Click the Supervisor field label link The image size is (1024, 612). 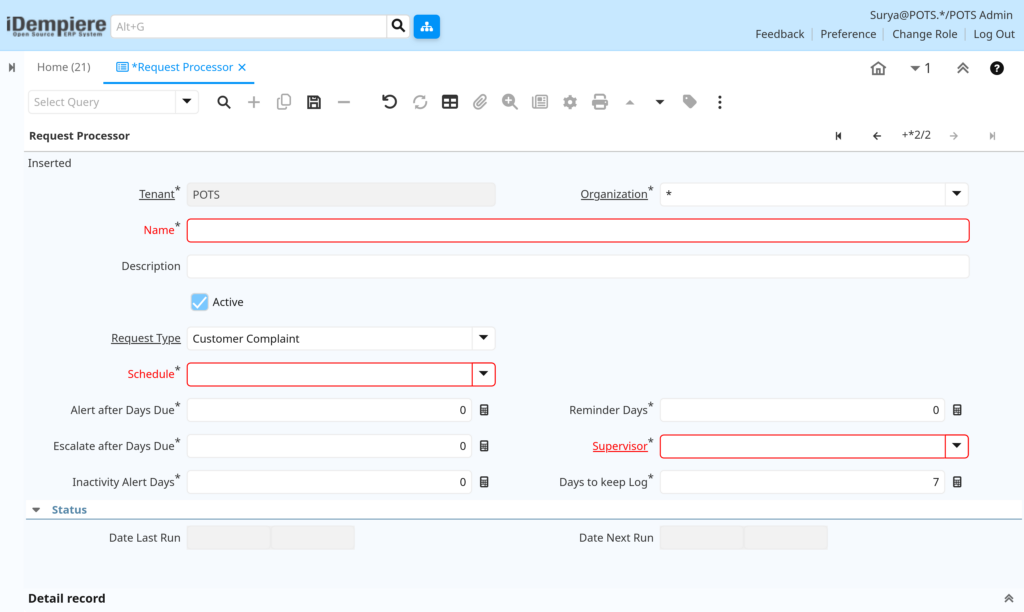point(620,446)
